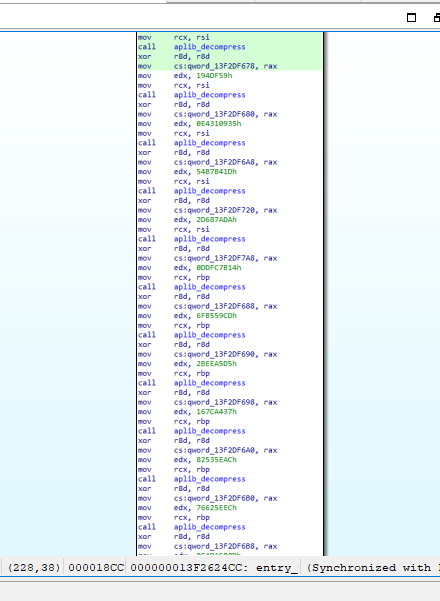Click the 000000013F2624CC: entry_ address status

tap(214, 568)
